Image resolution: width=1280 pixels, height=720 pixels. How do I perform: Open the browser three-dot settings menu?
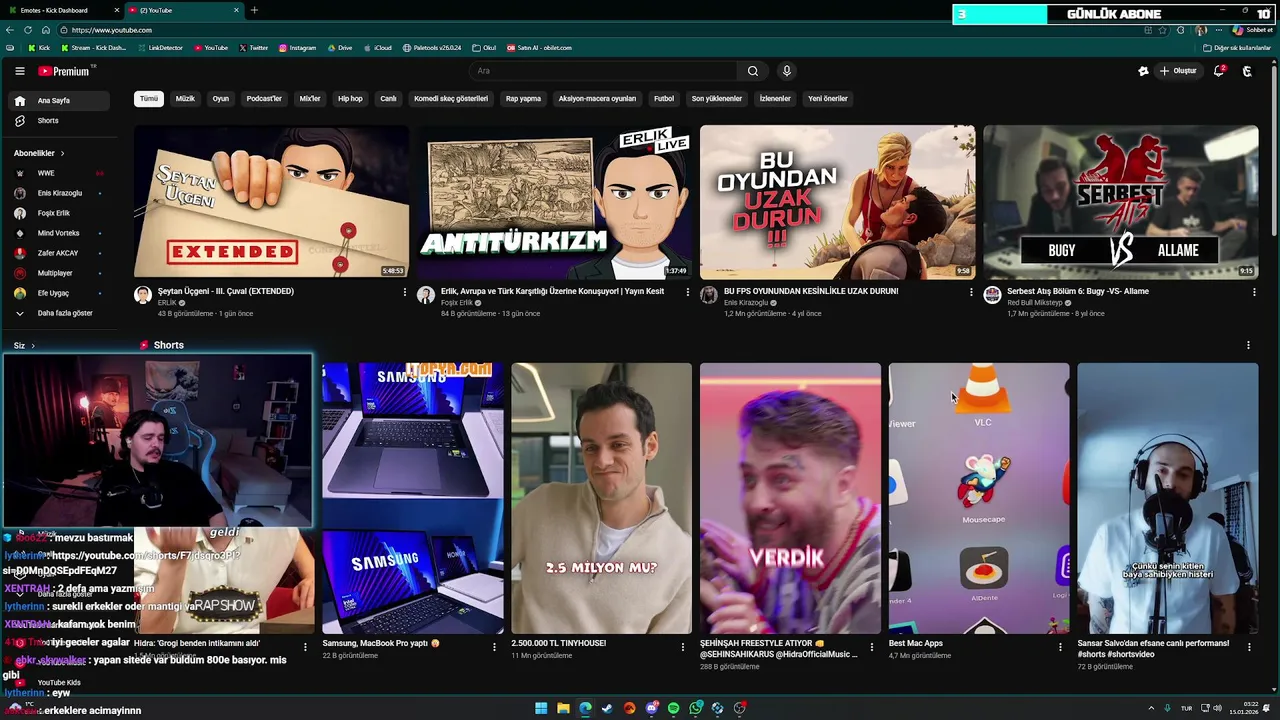coord(1217,30)
